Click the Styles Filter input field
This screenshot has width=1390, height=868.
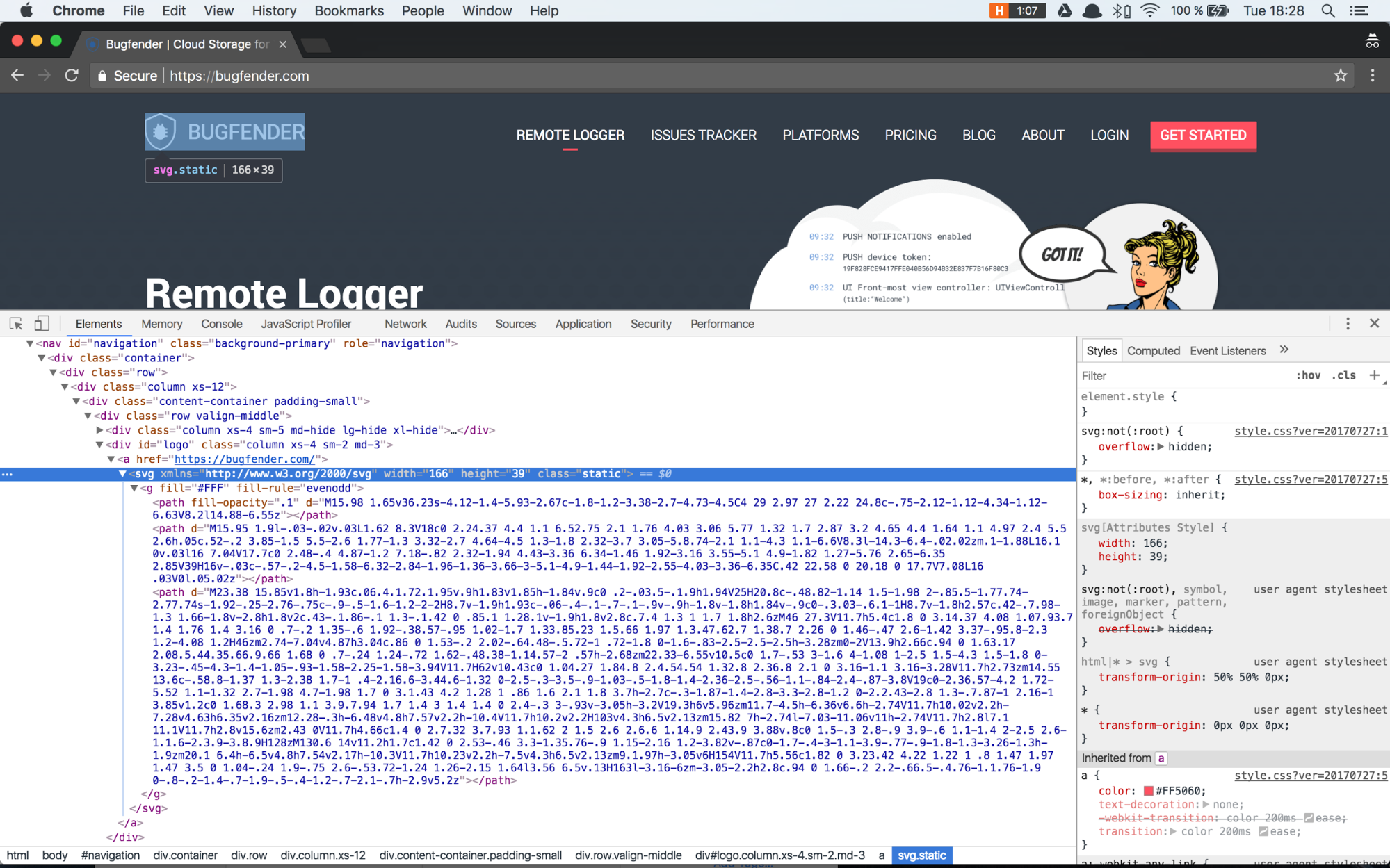coord(1182,376)
